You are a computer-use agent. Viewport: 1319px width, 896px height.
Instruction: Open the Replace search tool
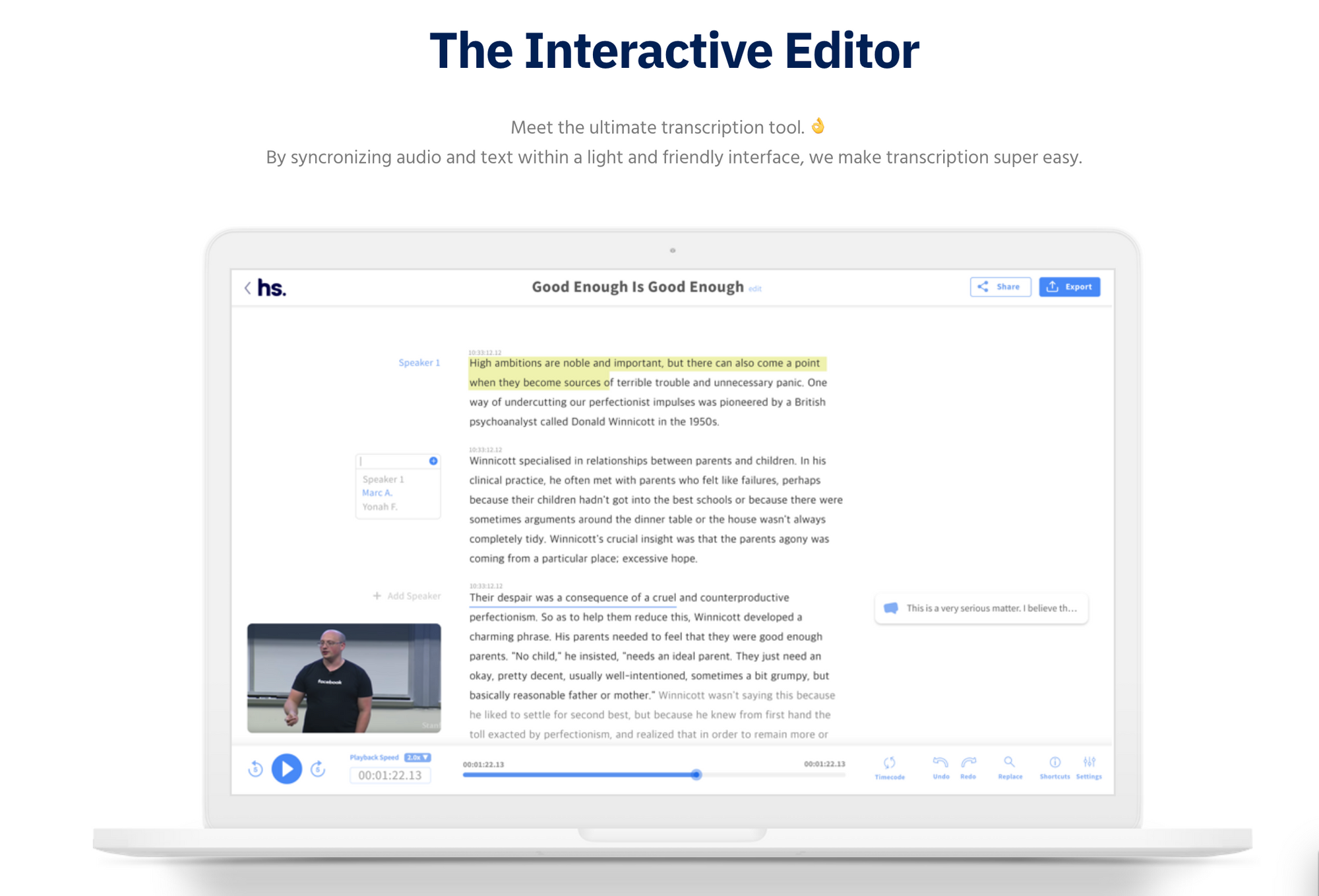[1010, 763]
